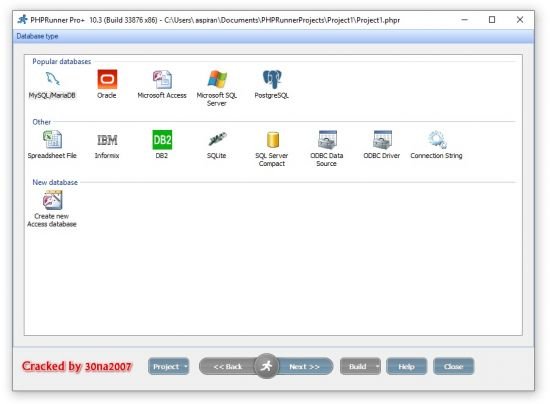
Task: Choose the Oracle database icon
Action: (107, 79)
